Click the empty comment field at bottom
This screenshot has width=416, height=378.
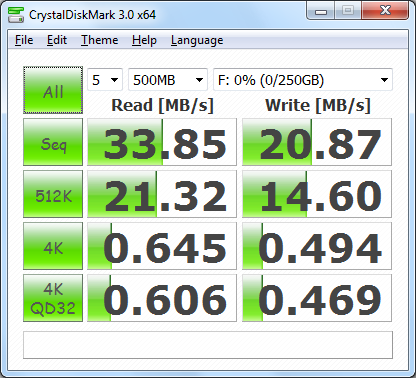(x=208, y=345)
